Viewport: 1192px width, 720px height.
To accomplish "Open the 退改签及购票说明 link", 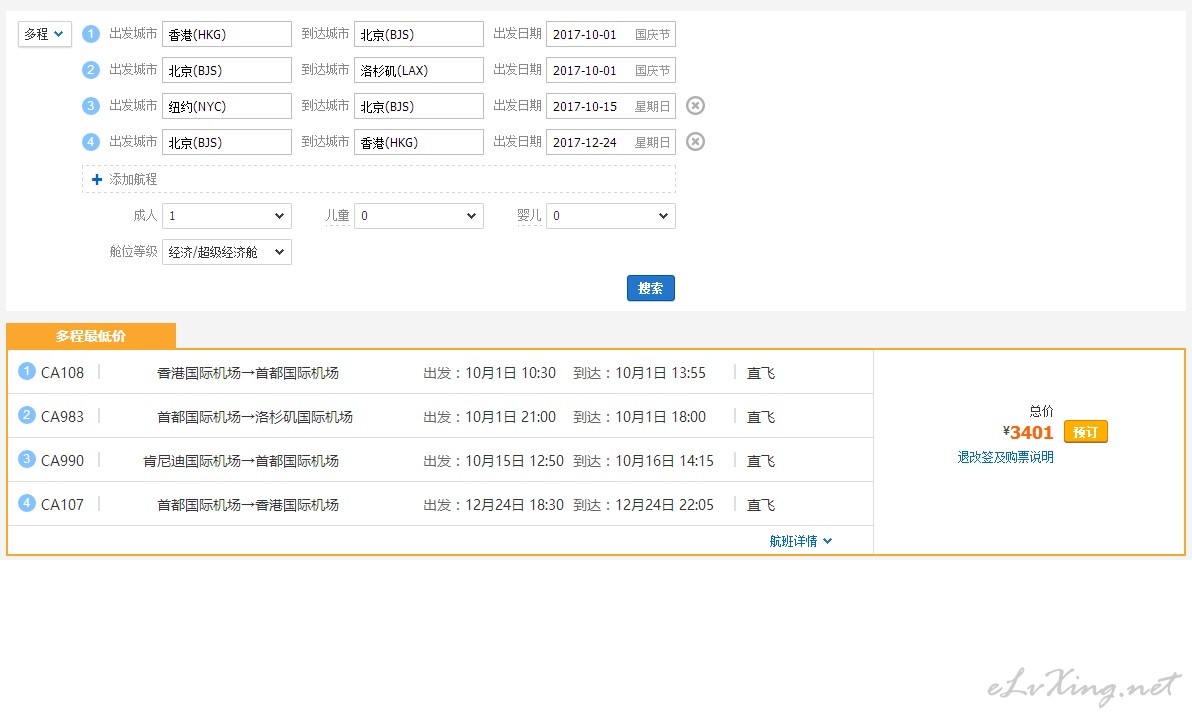I will point(1005,457).
